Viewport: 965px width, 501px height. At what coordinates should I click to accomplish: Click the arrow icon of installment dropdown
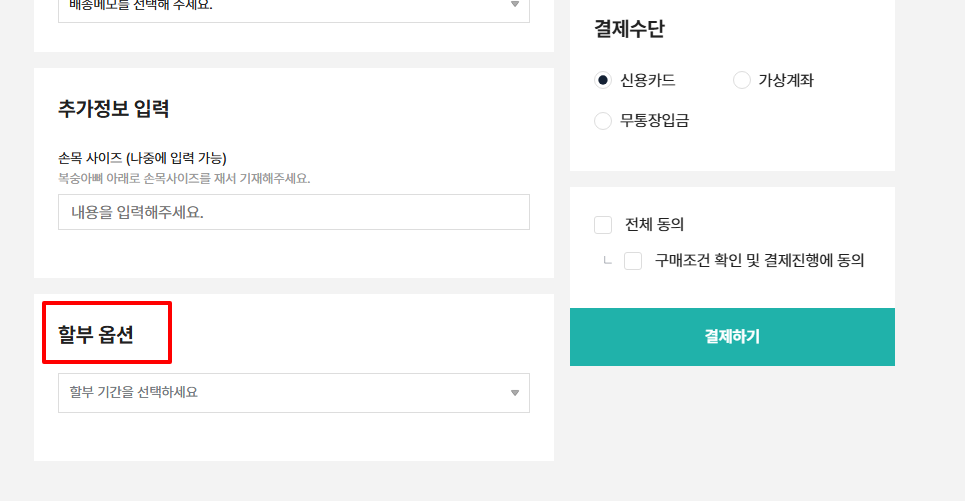point(515,393)
